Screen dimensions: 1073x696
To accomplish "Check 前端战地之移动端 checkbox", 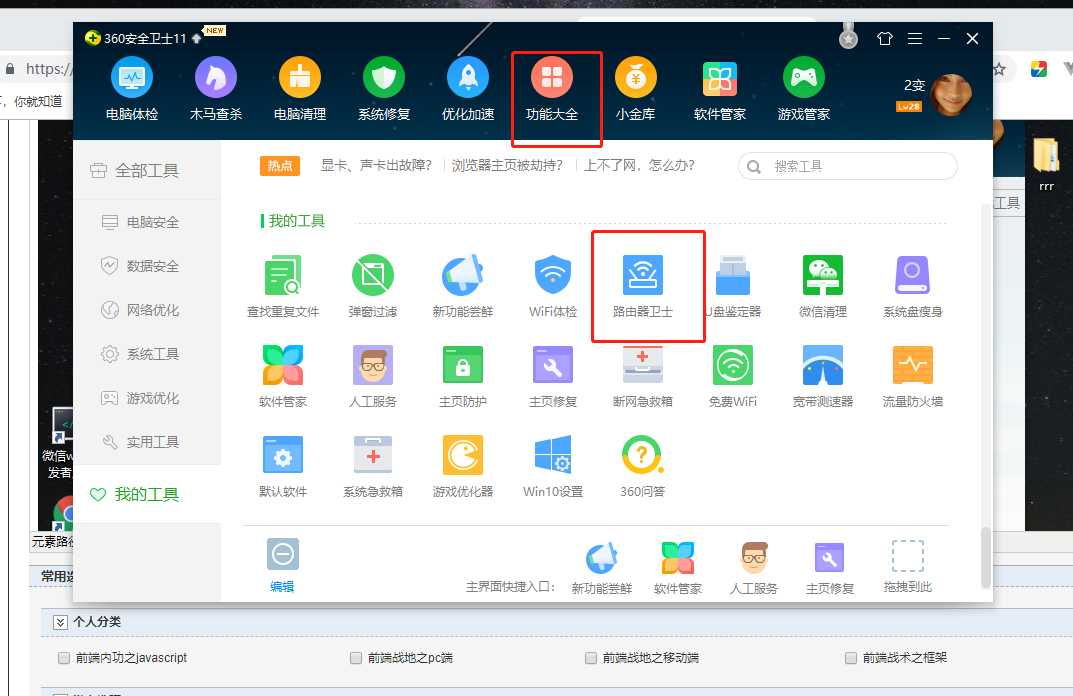I will pos(591,658).
